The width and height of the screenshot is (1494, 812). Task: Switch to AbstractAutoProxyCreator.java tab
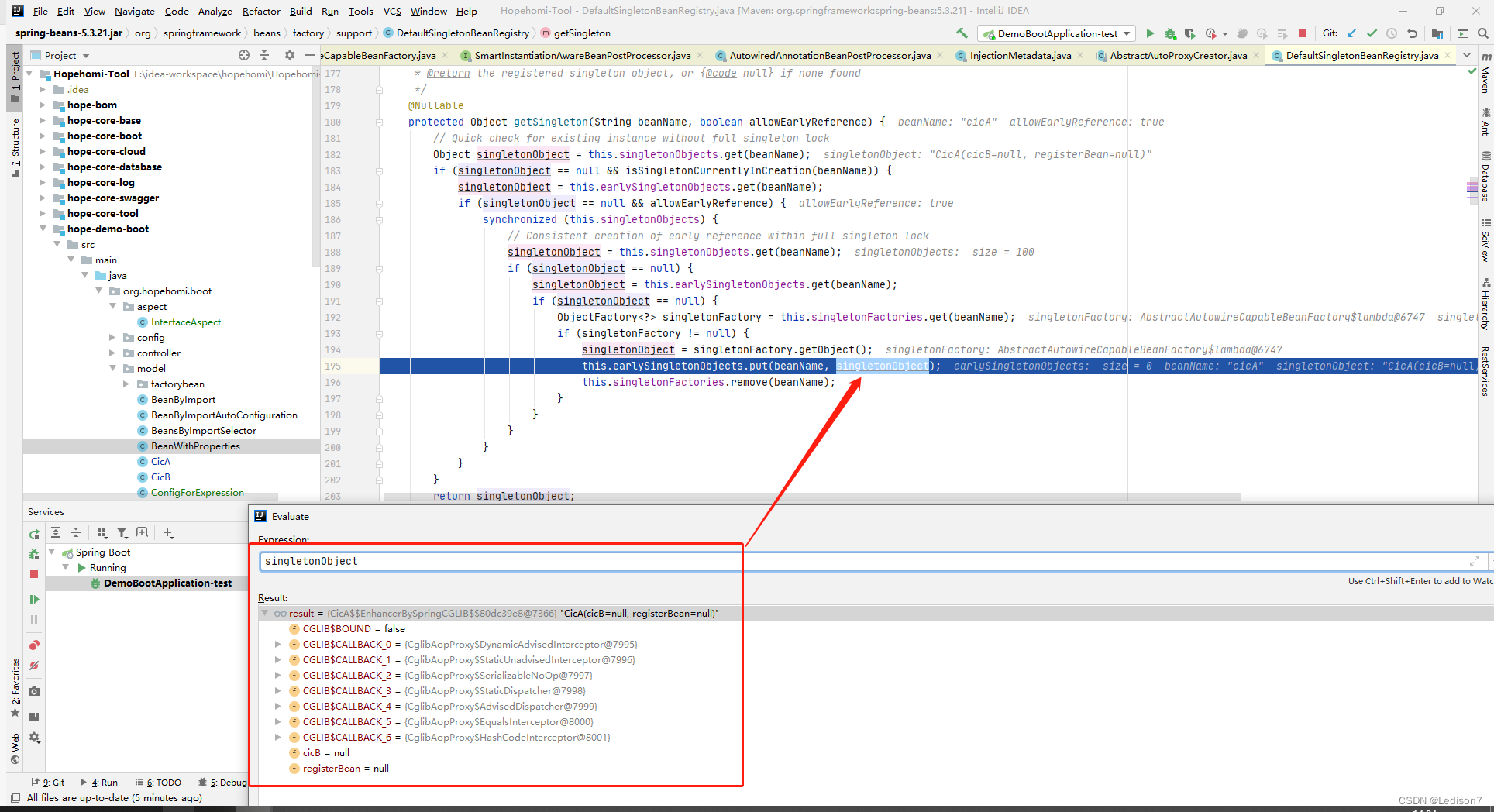[x=1178, y=55]
